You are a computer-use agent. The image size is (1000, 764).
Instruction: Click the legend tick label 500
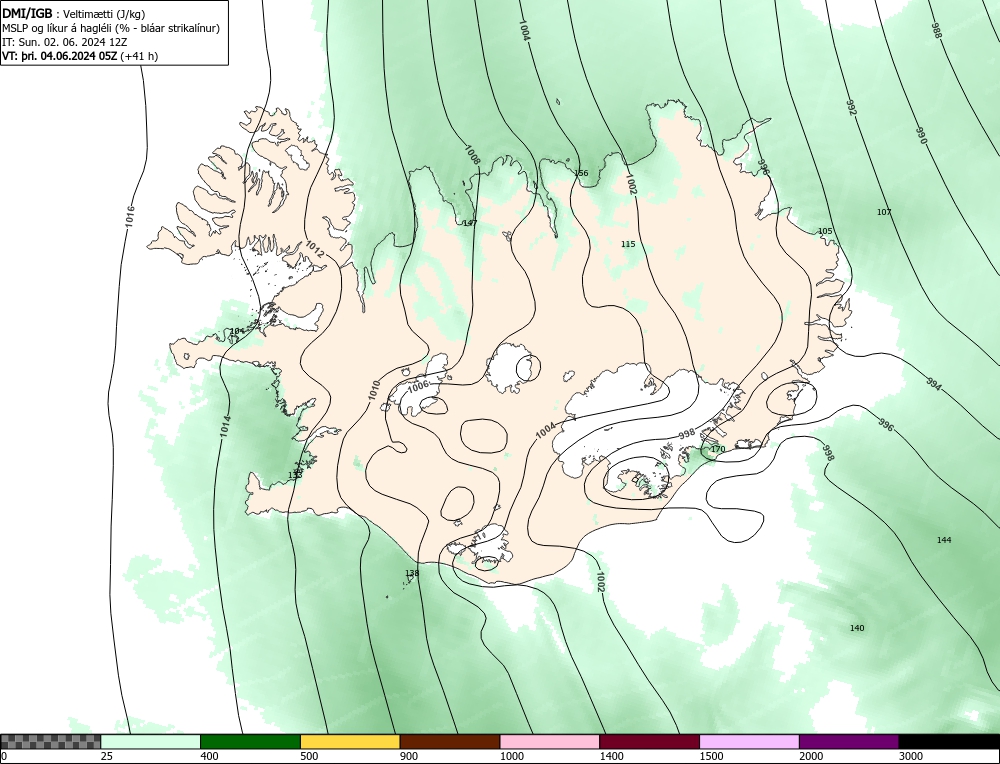[x=309, y=756]
